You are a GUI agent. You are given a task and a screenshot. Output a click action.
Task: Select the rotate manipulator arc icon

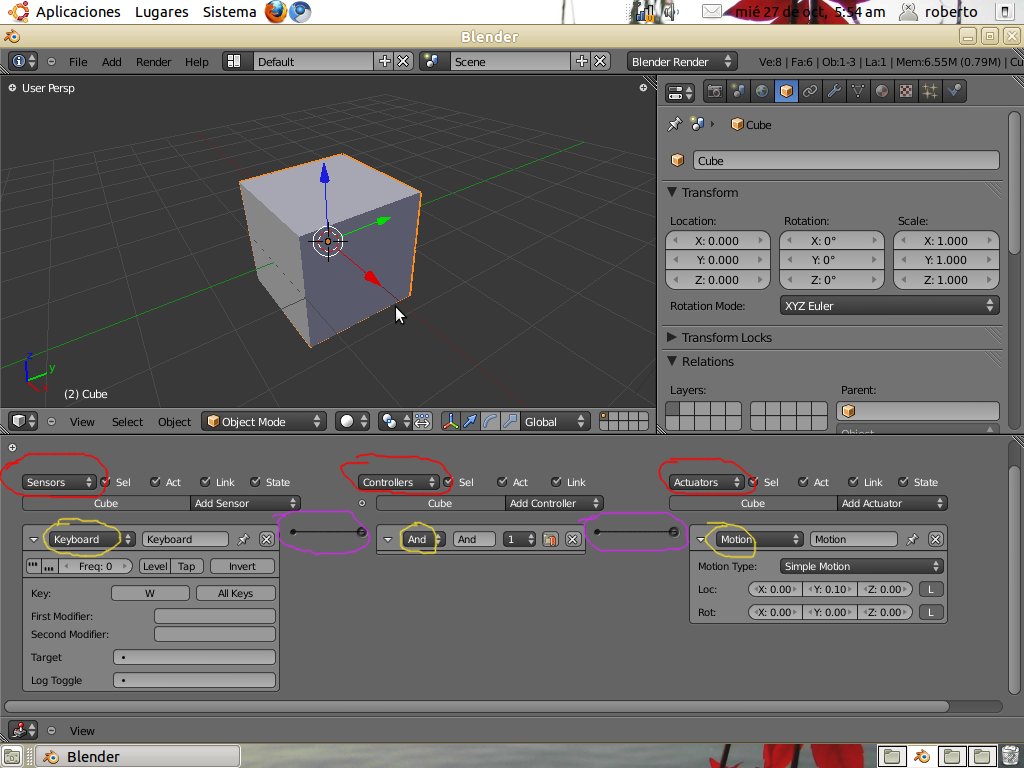pos(490,421)
